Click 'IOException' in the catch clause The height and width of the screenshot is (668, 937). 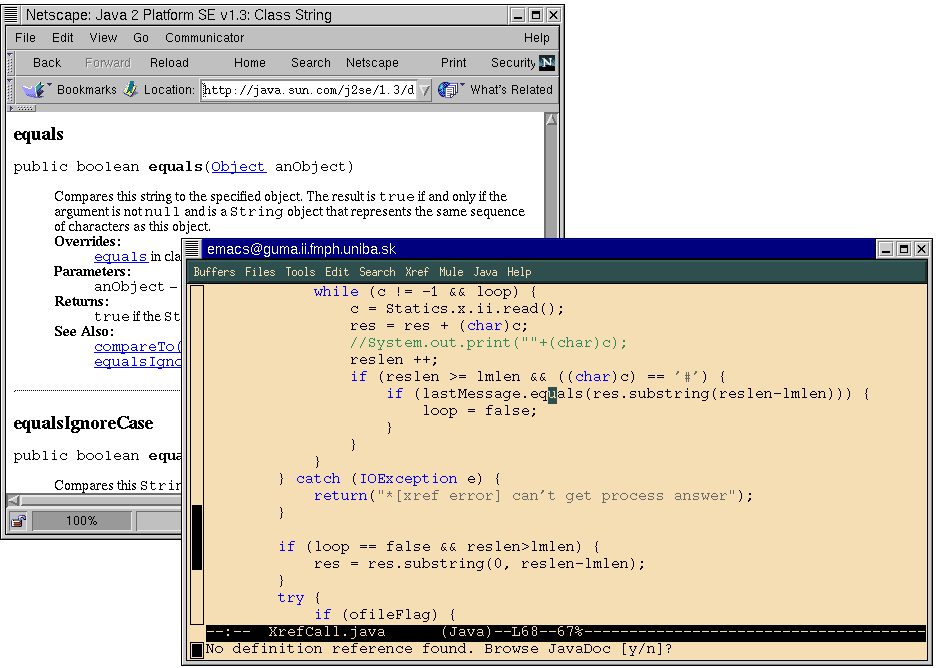pyautogui.click(x=408, y=479)
